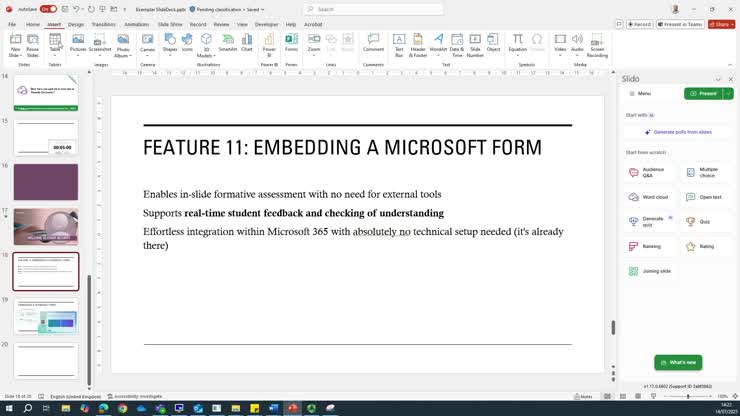Insert an Object

493,42
